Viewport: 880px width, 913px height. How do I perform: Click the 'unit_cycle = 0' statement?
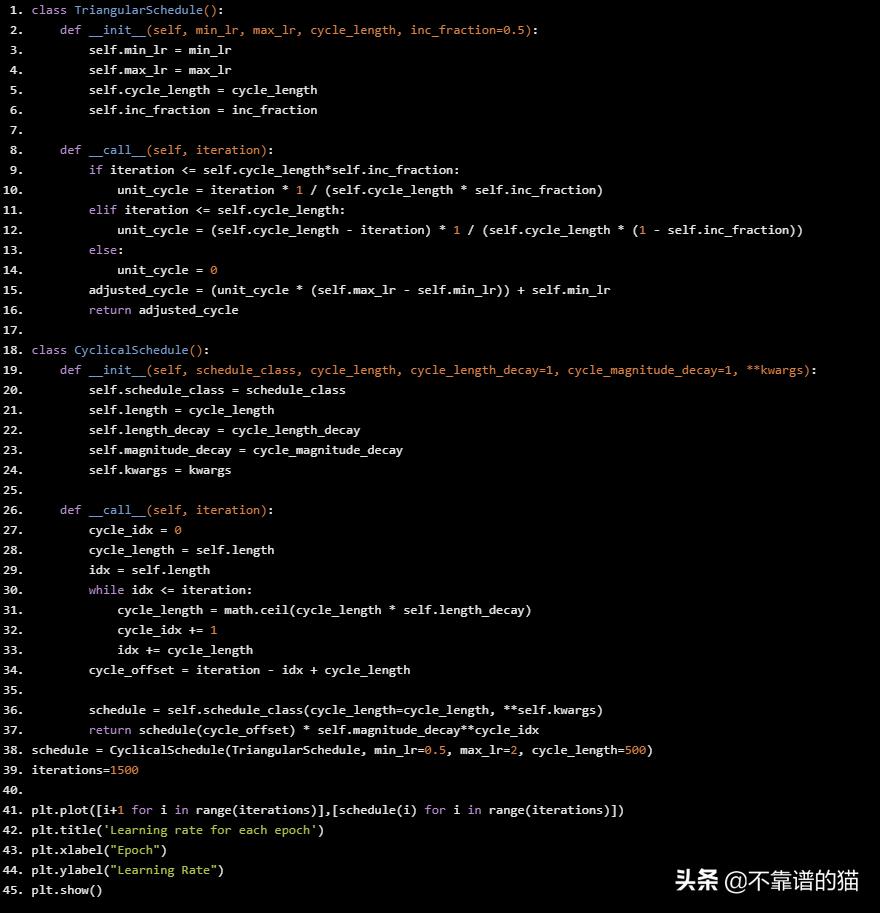click(x=166, y=270)
